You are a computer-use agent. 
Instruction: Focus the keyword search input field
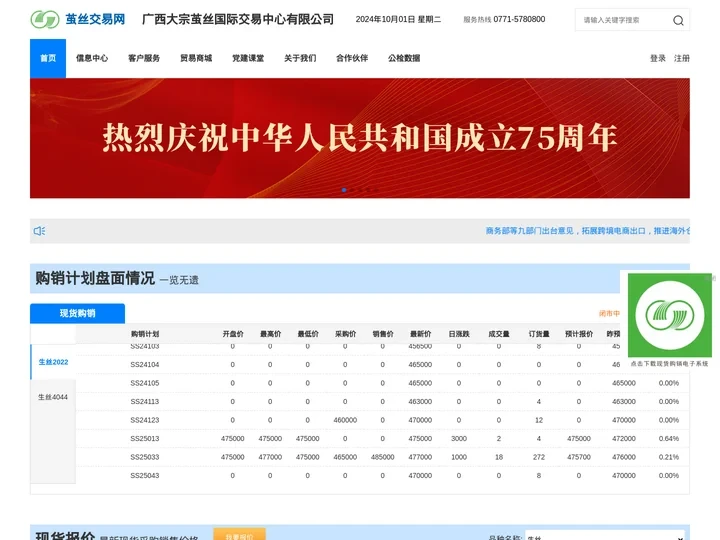pos(624,20)
